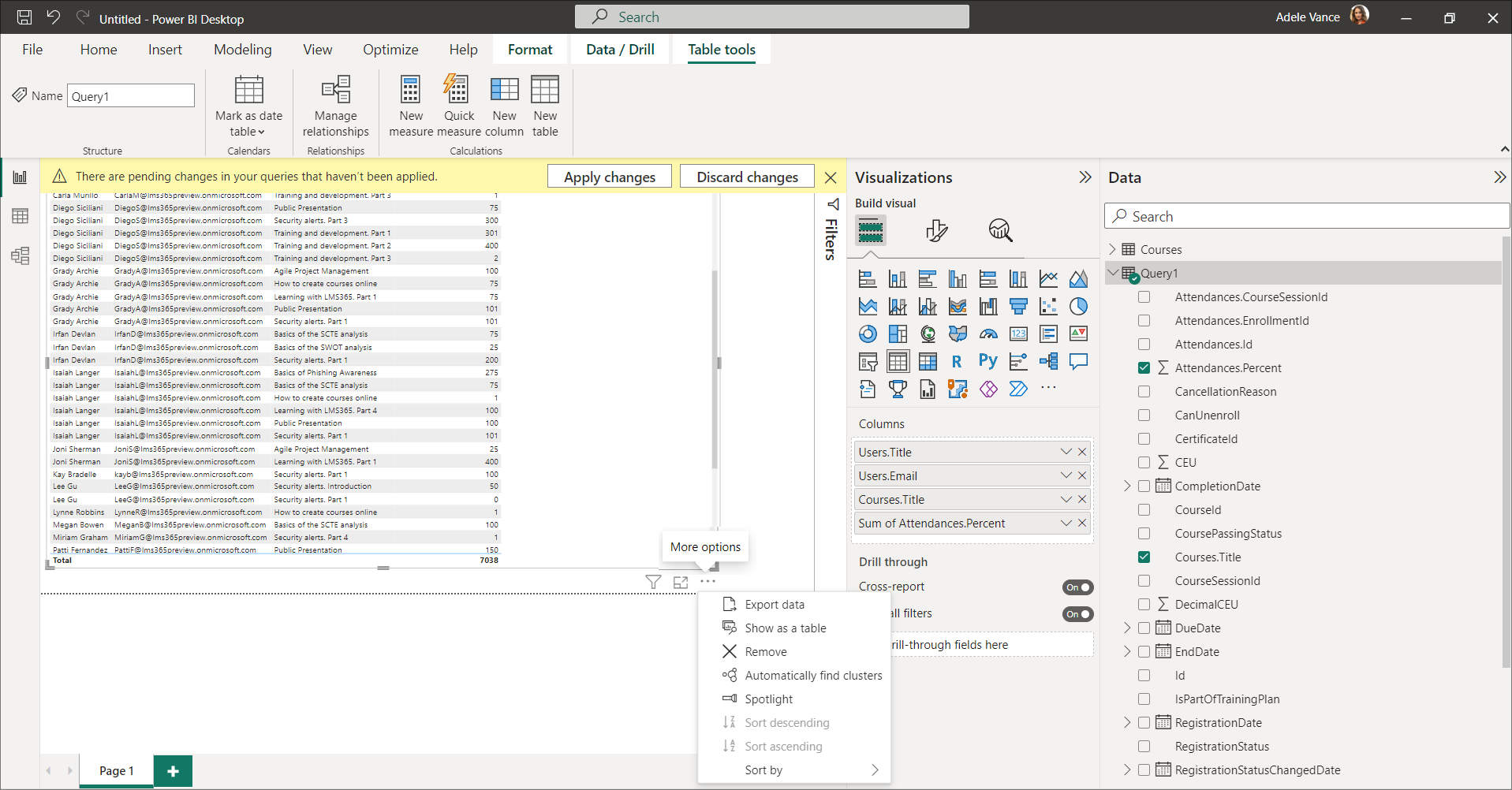Viewport: 1512px width, 790px height.
Task: Select the Python visual icon
Action: click(987, 361)
